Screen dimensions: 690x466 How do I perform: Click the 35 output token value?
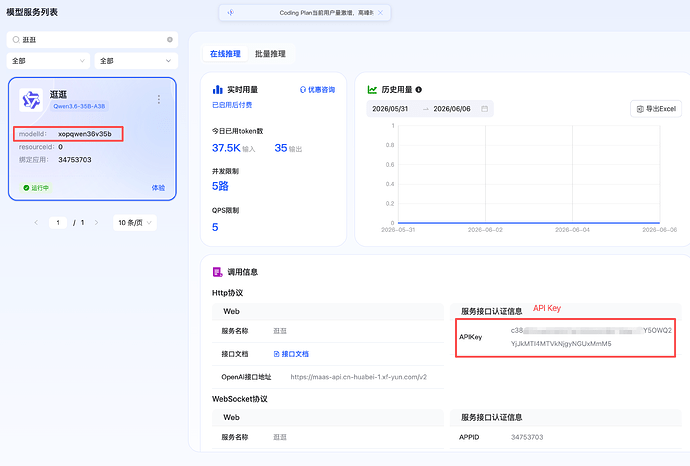click(x=281, y=148)
